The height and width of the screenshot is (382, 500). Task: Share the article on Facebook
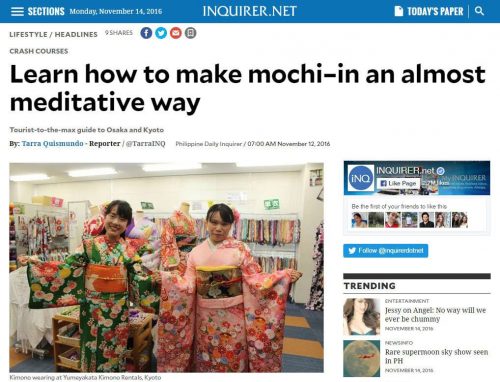tap(146, 33)
